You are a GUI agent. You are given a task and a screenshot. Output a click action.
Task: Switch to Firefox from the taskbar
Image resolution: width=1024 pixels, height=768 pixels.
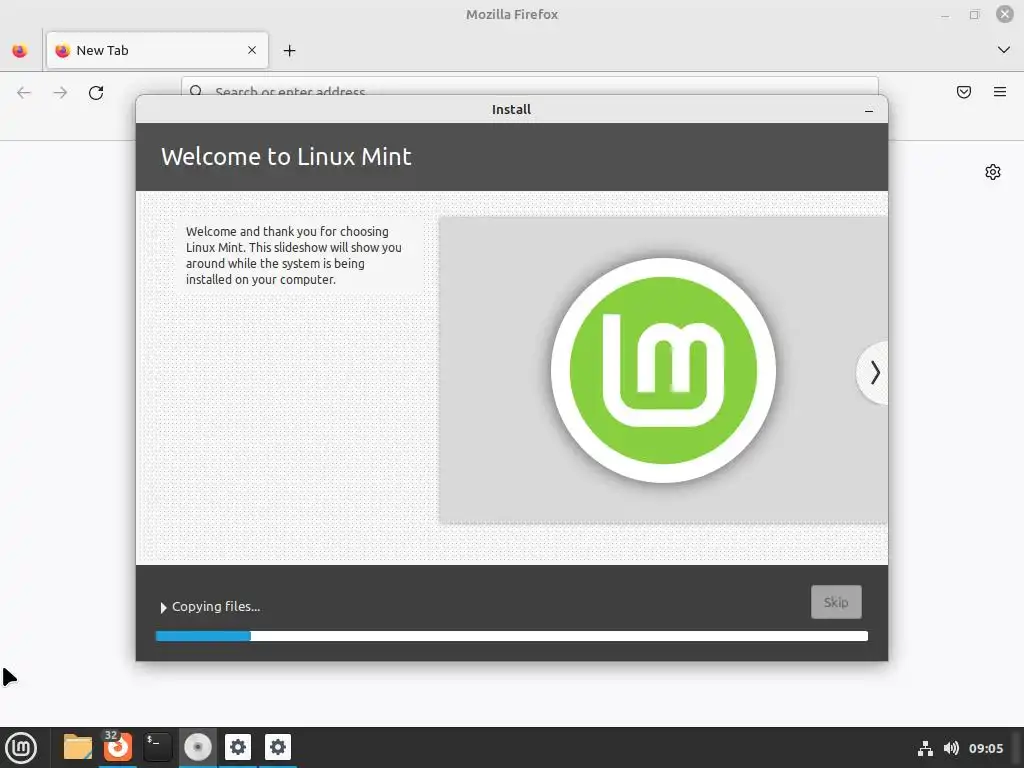(118, 747)
